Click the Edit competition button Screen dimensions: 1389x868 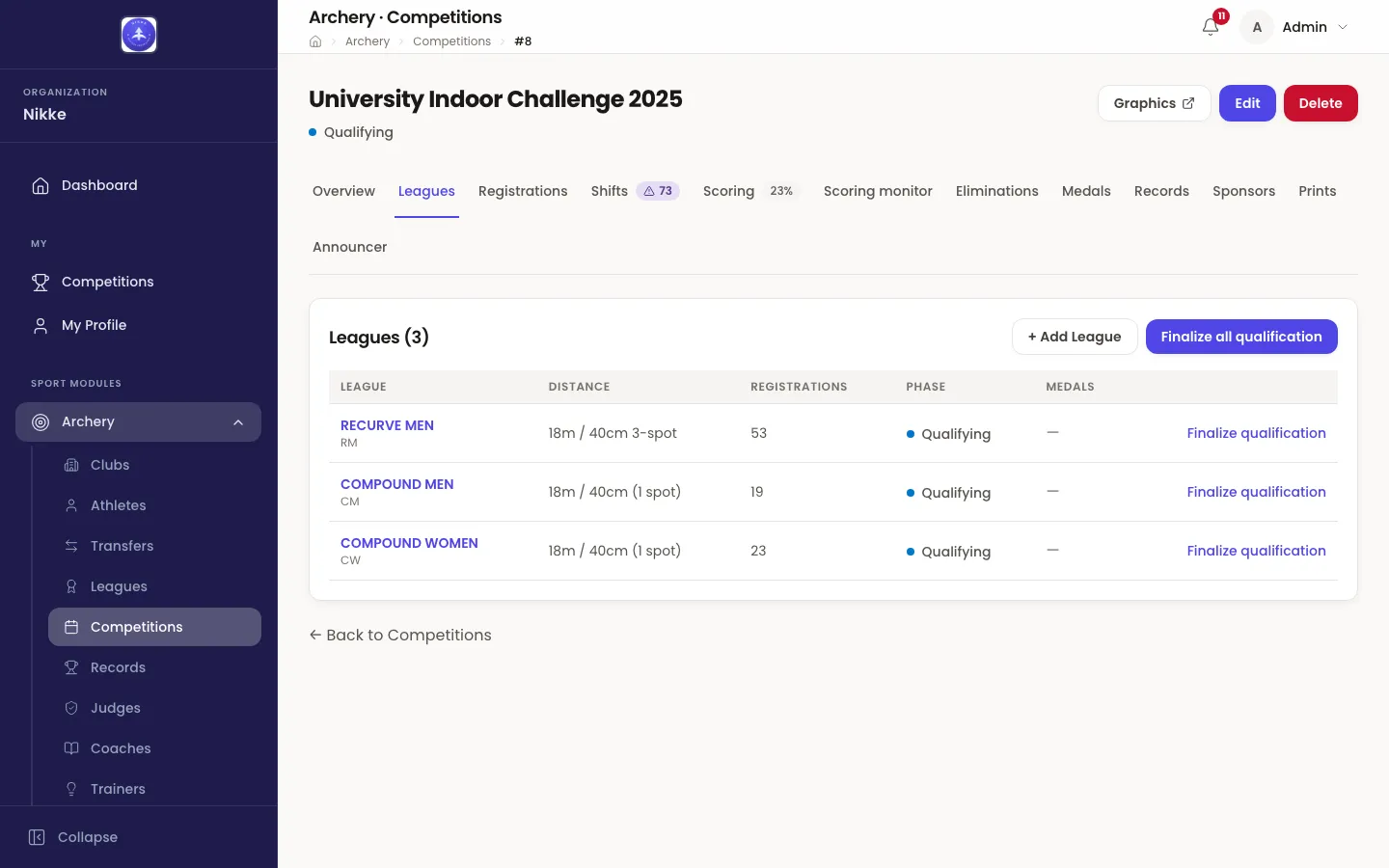(x=1247, y=103)
